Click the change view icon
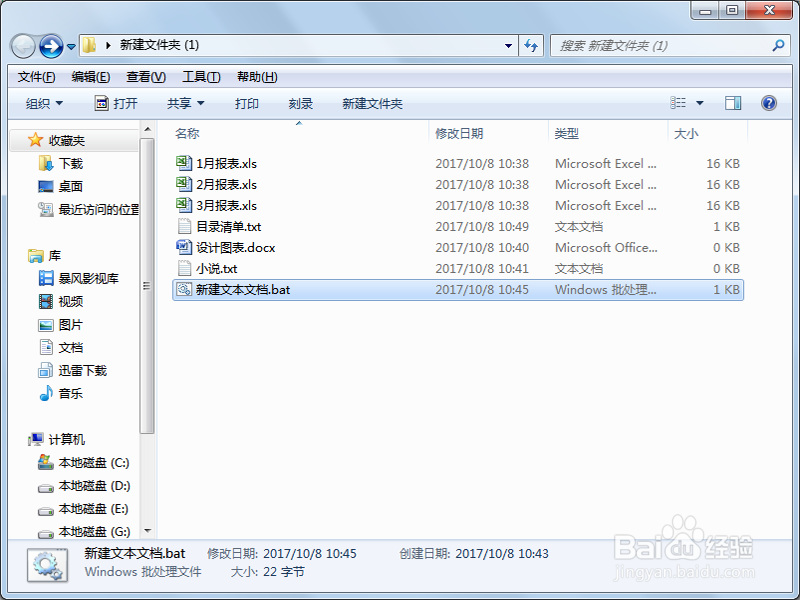Image resolution: width=800 pixels, height=600 pixels. tap(678, 103)
